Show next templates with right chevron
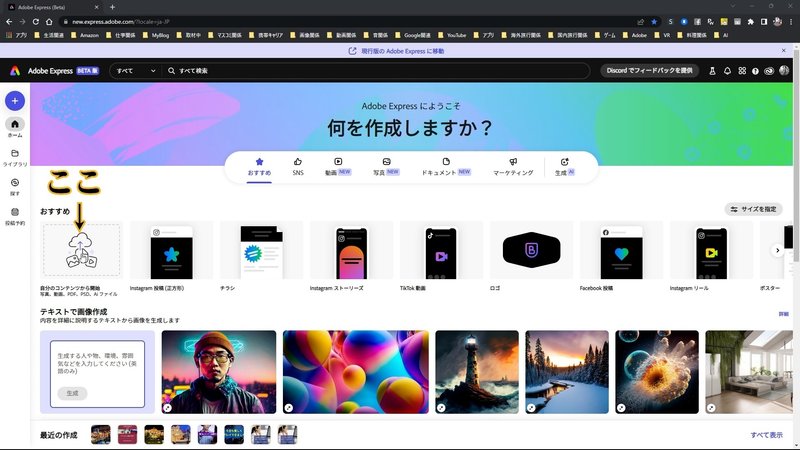Screen dimensions: 800x450 coord(777,251)
